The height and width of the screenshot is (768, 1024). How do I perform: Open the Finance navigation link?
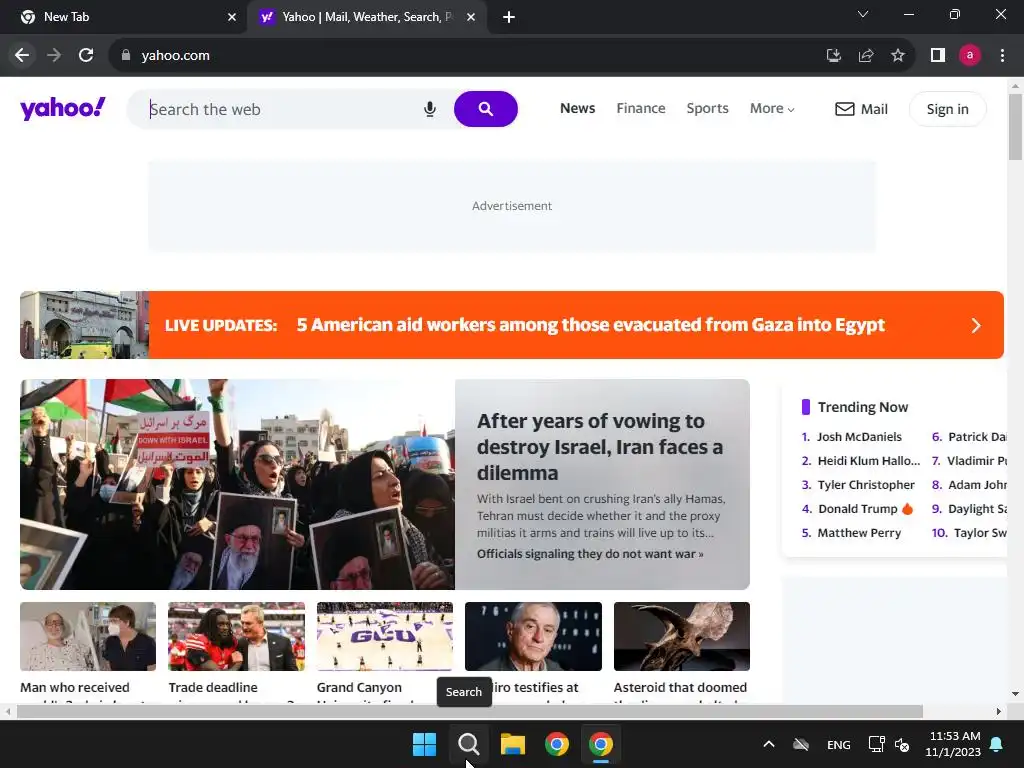641,108
